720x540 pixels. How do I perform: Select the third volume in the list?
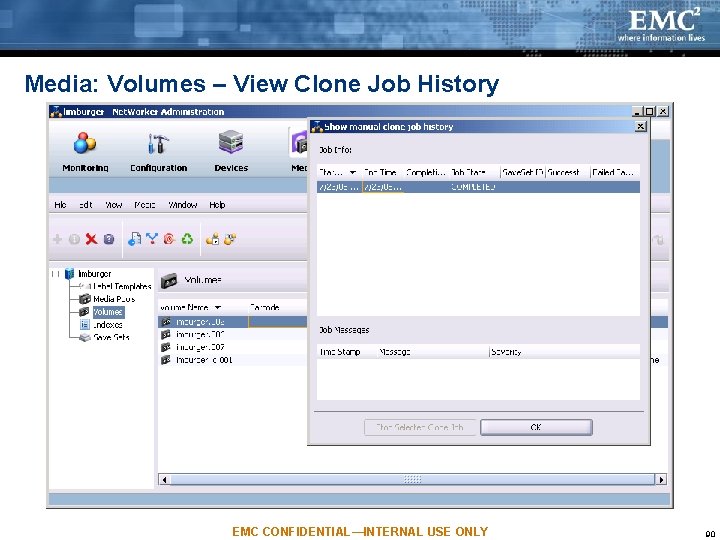pyautogui.click(x=233, y=348)
